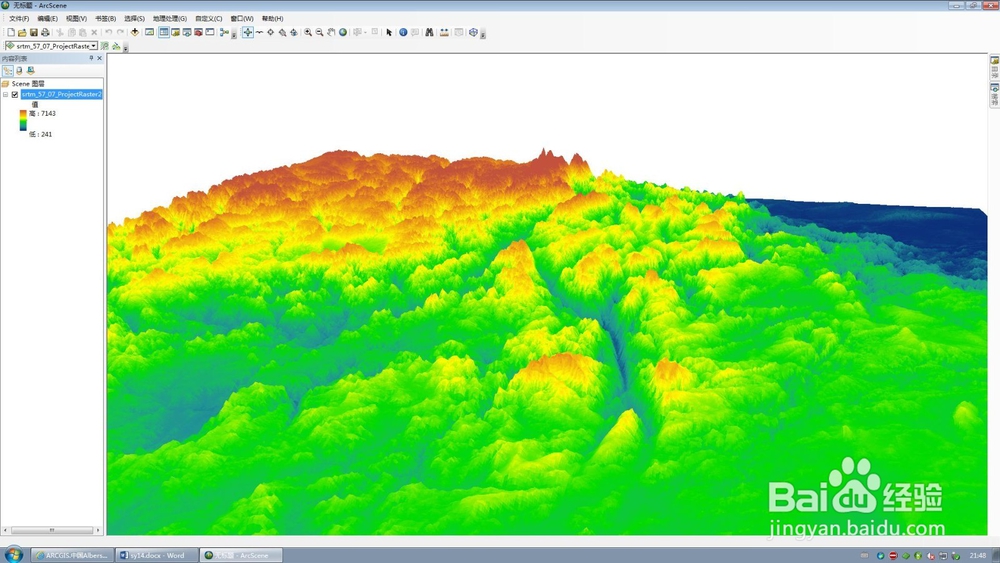Click first icon beside 3D Analyst layer dropdown

pyautogui.click(x=105, y=46)
